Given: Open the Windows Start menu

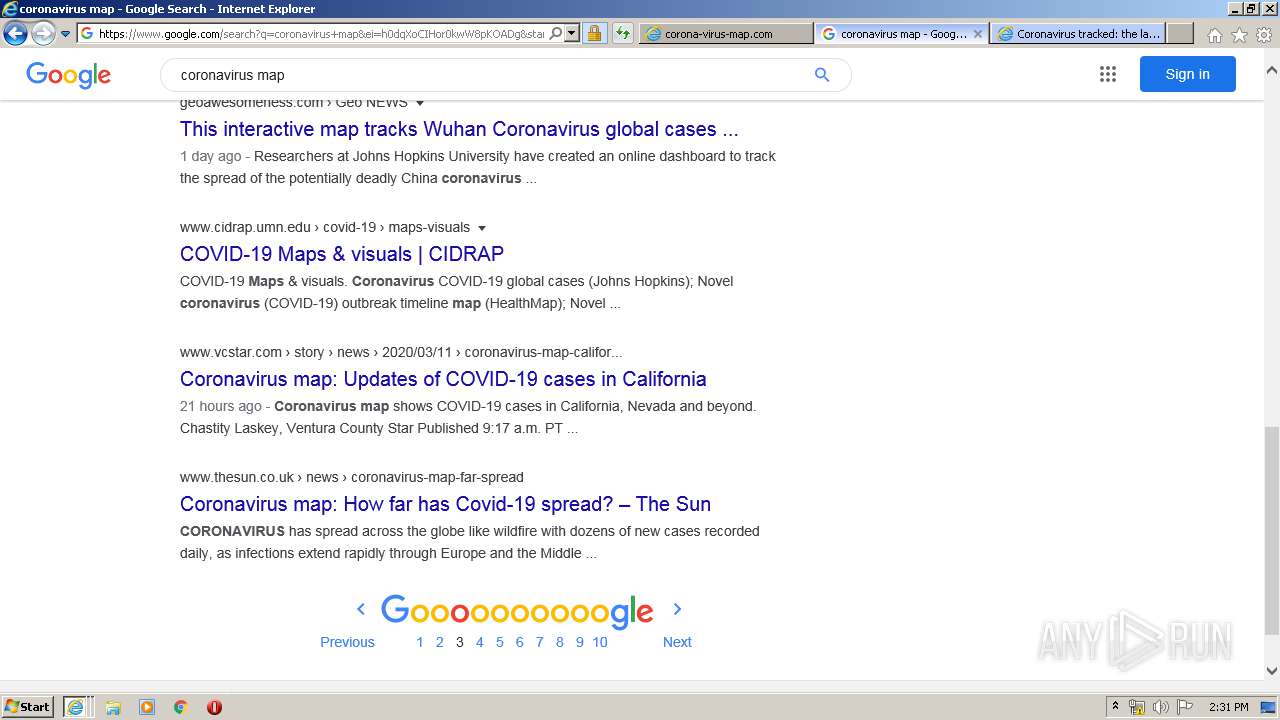Looking at the screenshot, I should click(28, 706).
